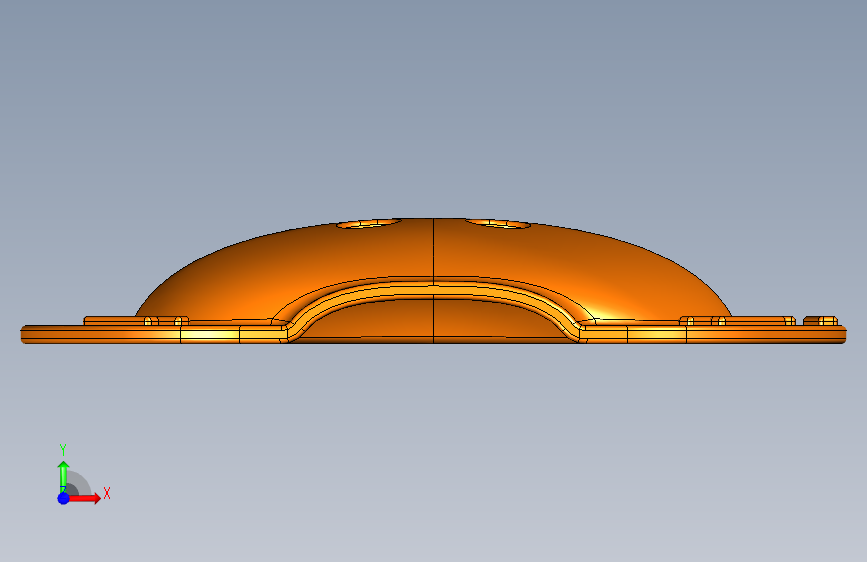Select the left oval hole atop the dome
This screenshot has width=867, height=562.
click(369, 223)
